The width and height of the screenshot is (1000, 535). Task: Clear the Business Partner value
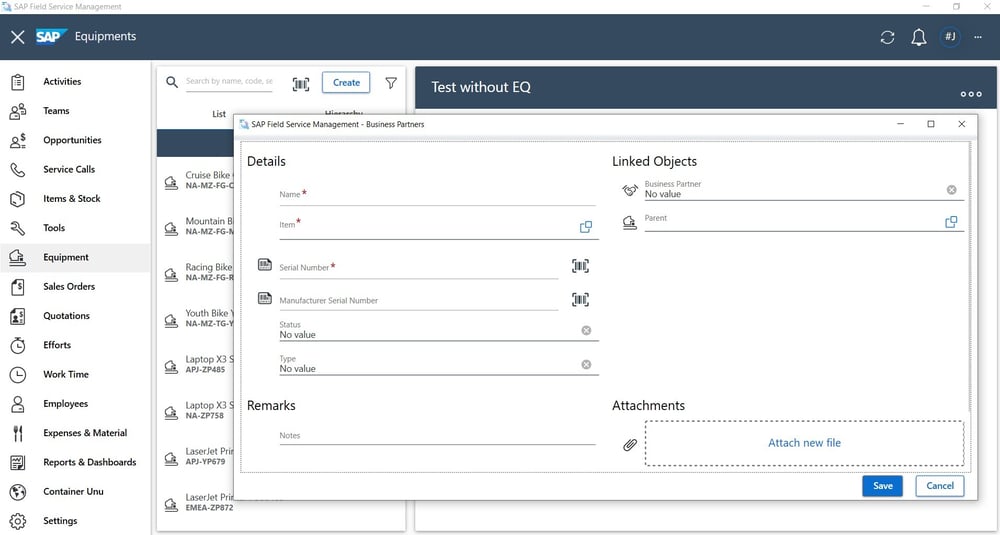(951, 190)
